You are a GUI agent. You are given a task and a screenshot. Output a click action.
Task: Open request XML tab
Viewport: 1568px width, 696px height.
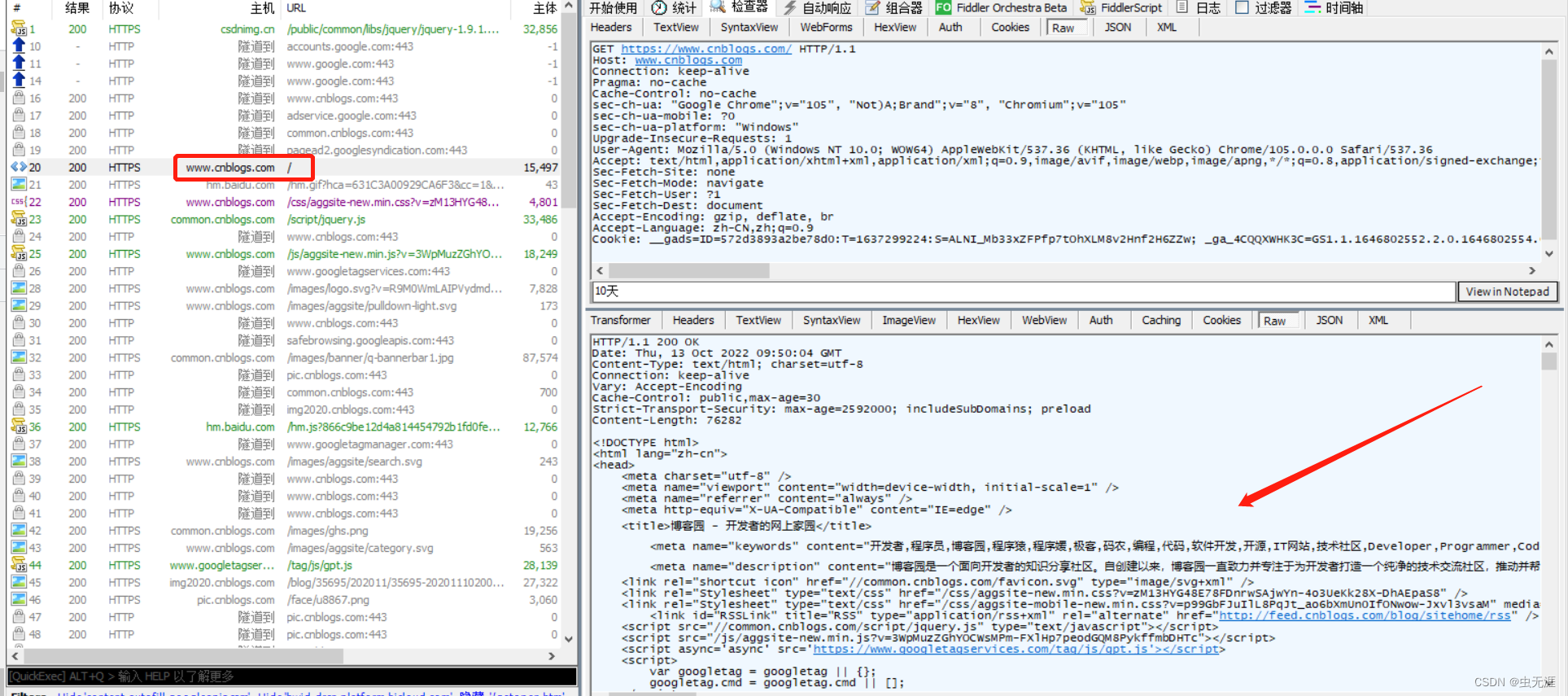1166,28
